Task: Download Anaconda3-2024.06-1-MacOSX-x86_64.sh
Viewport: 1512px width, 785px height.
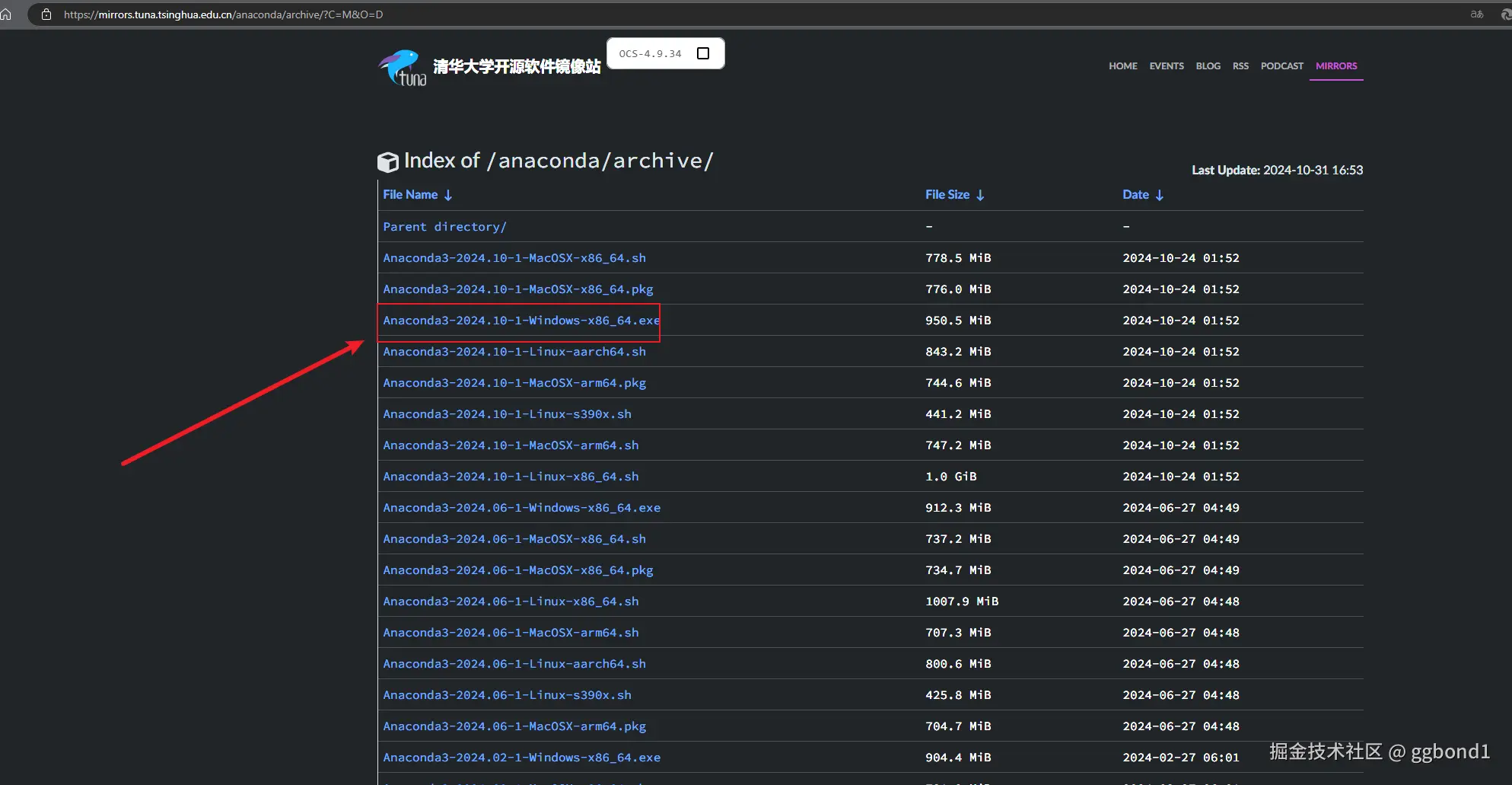Action: coord(514,539)
